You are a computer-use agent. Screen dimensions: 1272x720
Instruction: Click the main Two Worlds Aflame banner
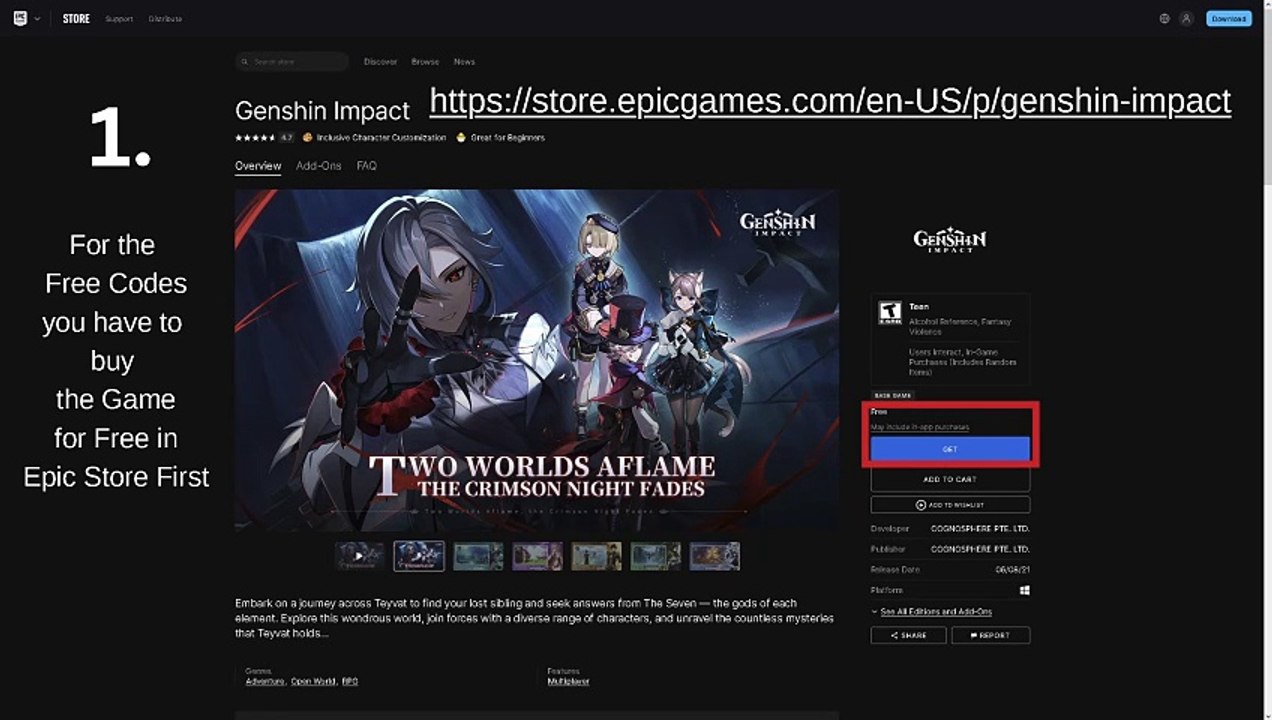(x=537, y=360)
